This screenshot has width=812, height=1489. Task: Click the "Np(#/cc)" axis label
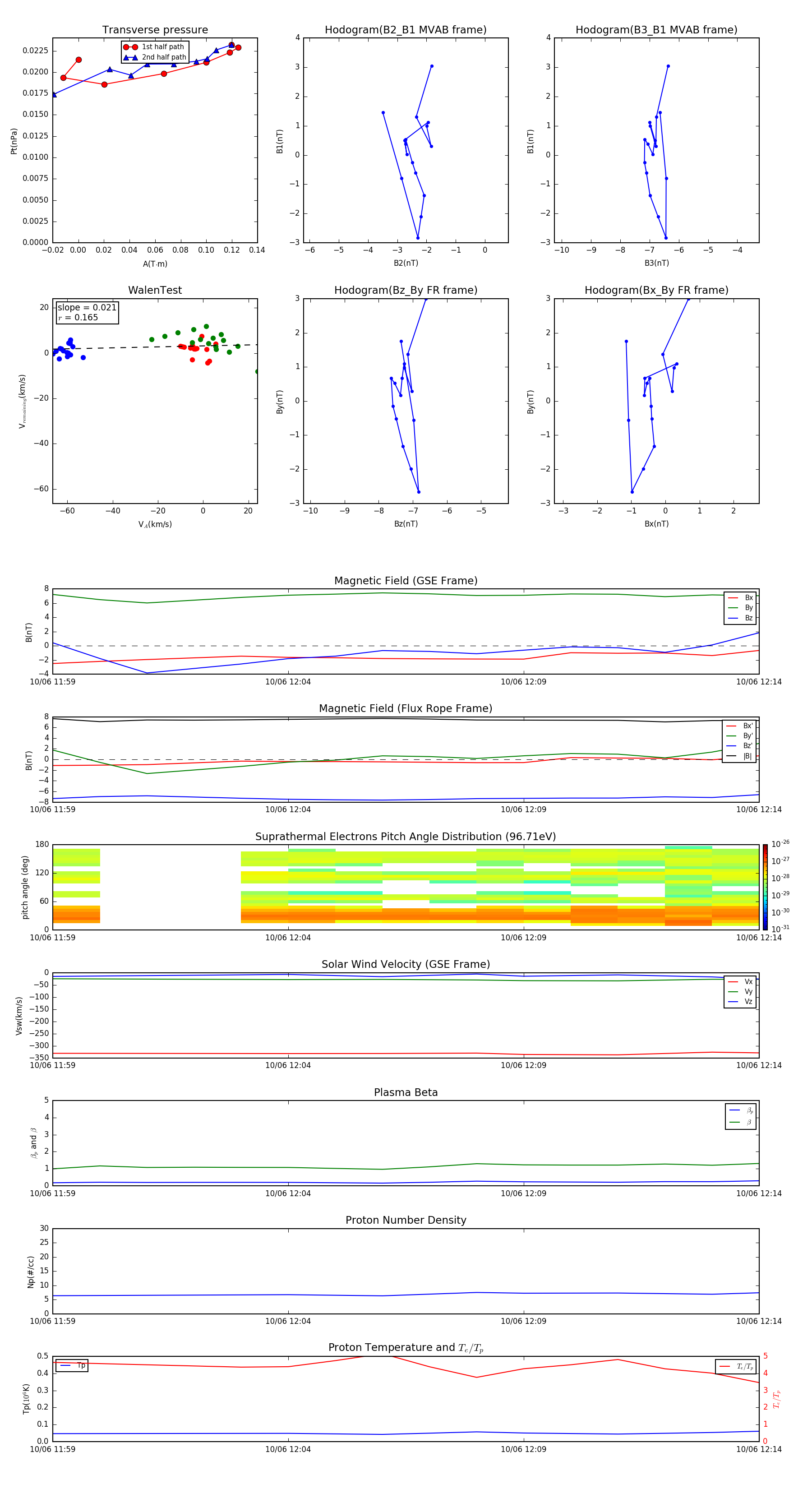(x=31, y=1272)
